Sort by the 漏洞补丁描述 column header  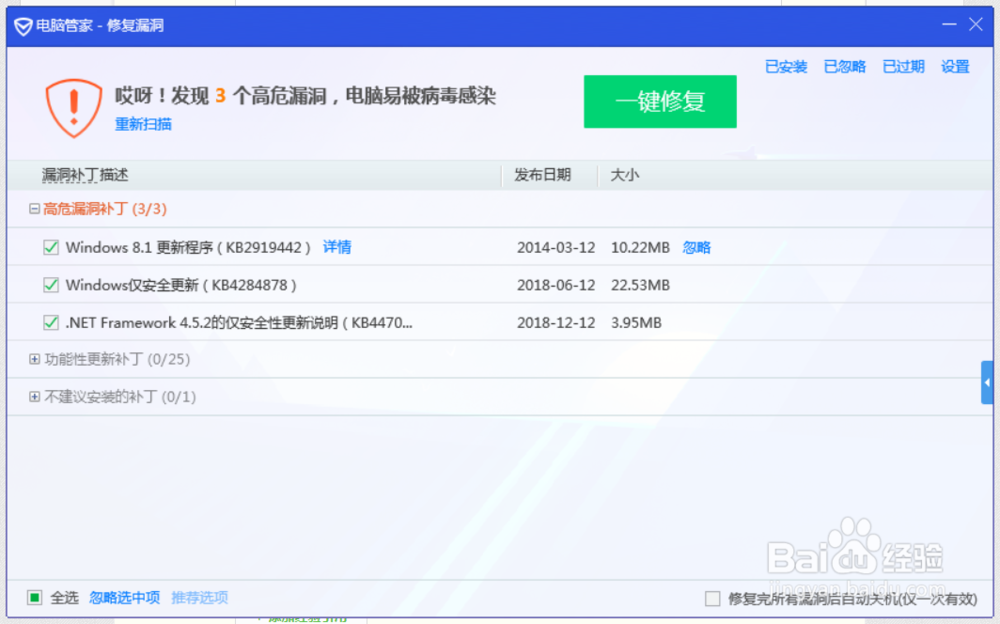tap(85, 175)
